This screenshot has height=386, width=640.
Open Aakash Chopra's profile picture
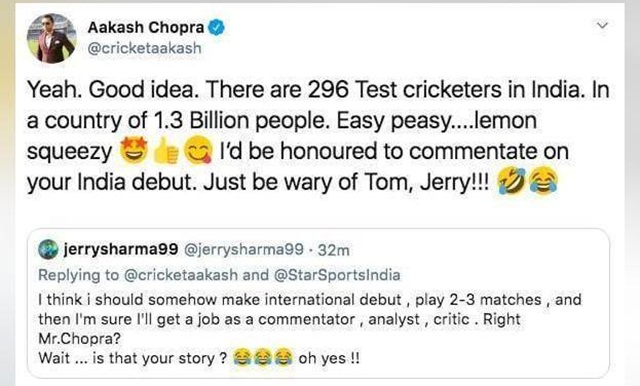51,39
